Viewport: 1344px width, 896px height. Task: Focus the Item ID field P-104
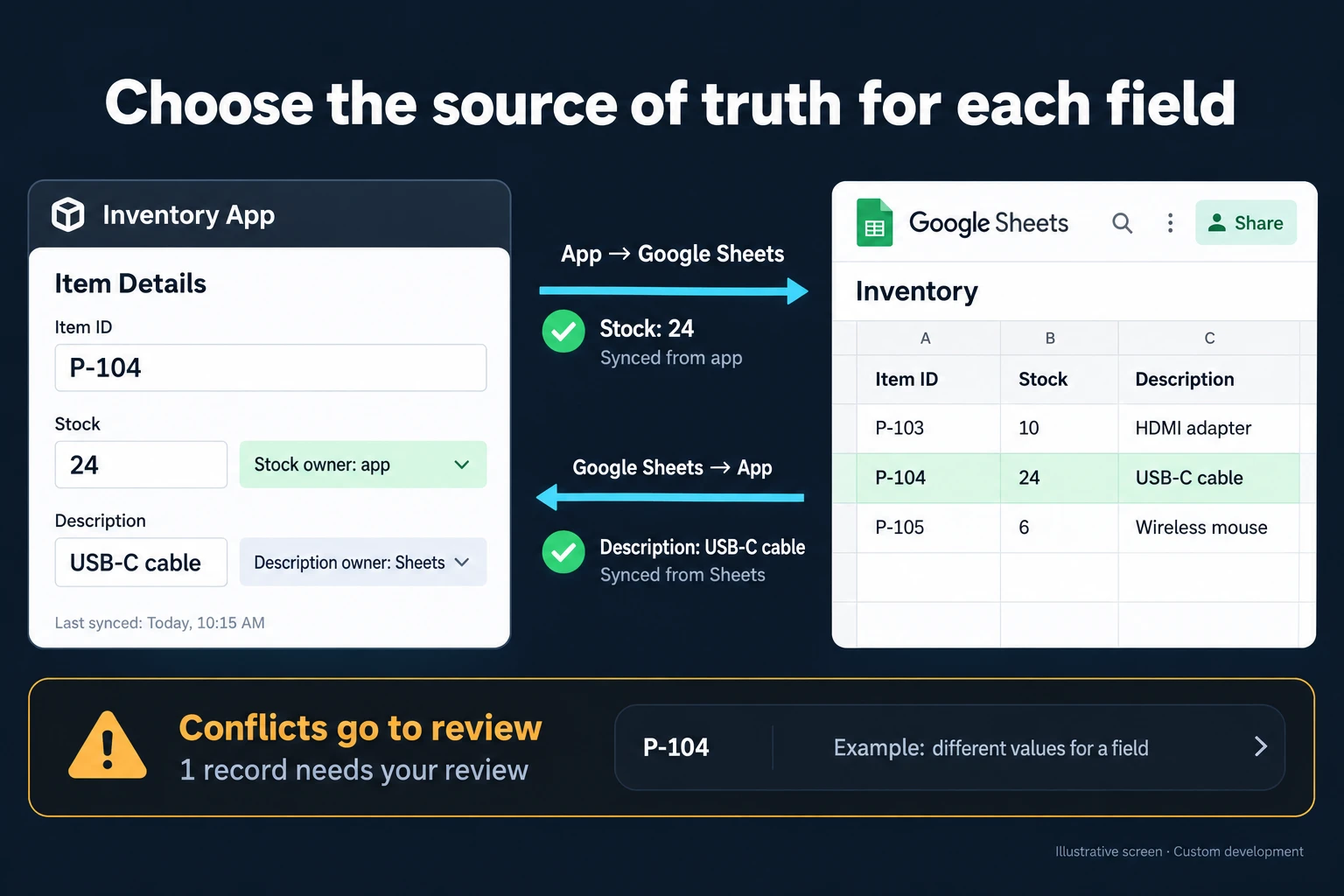click(x=270, y=367)
